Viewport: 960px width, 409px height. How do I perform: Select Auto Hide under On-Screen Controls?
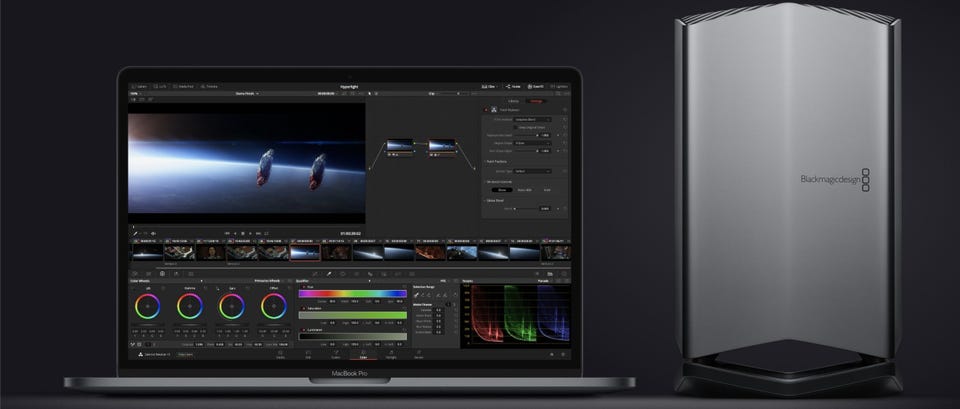pyautogui.click(x=525, y=190)
